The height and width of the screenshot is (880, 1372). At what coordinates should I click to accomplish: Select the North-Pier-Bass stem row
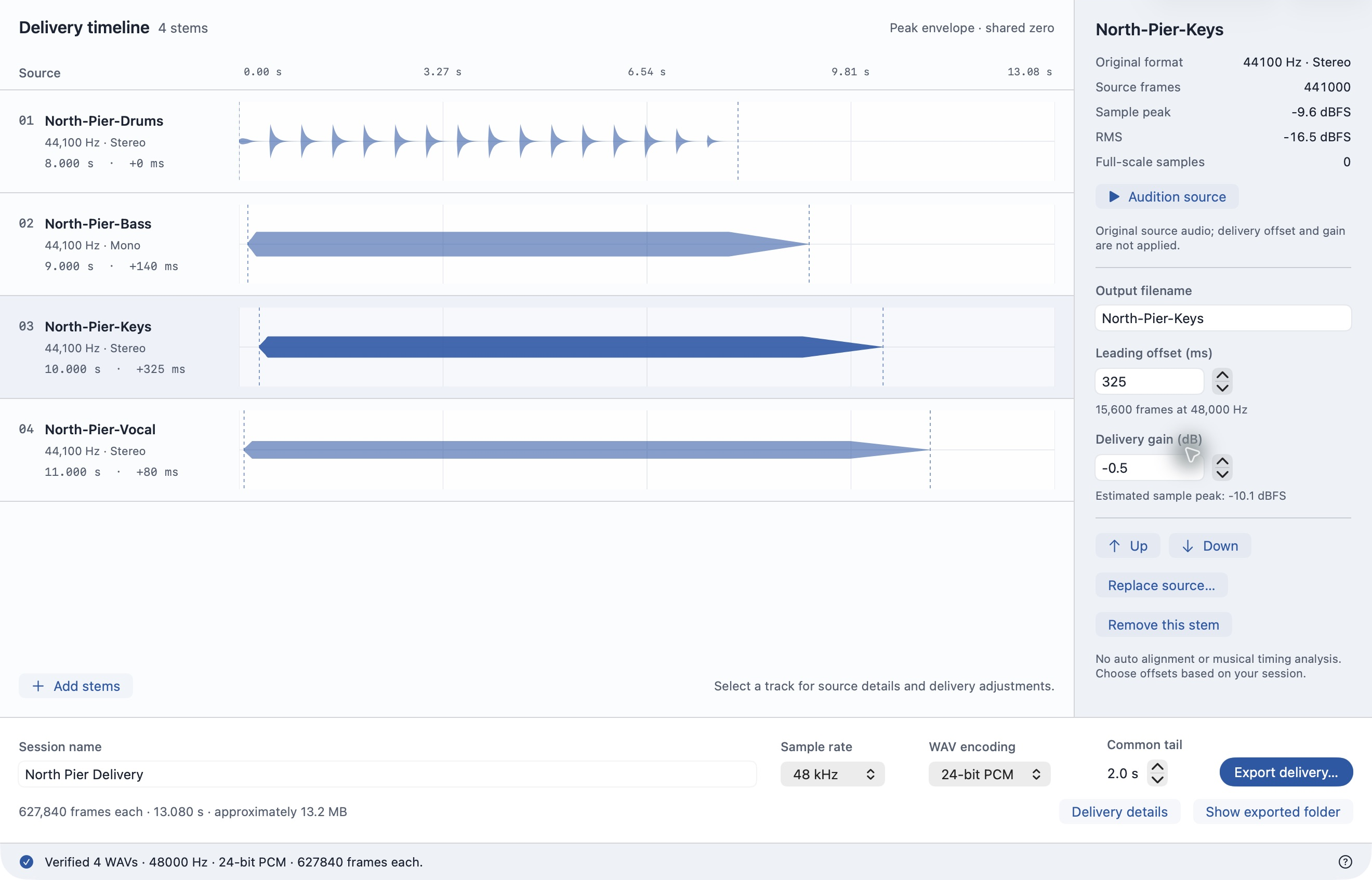[x=536, y=244]
